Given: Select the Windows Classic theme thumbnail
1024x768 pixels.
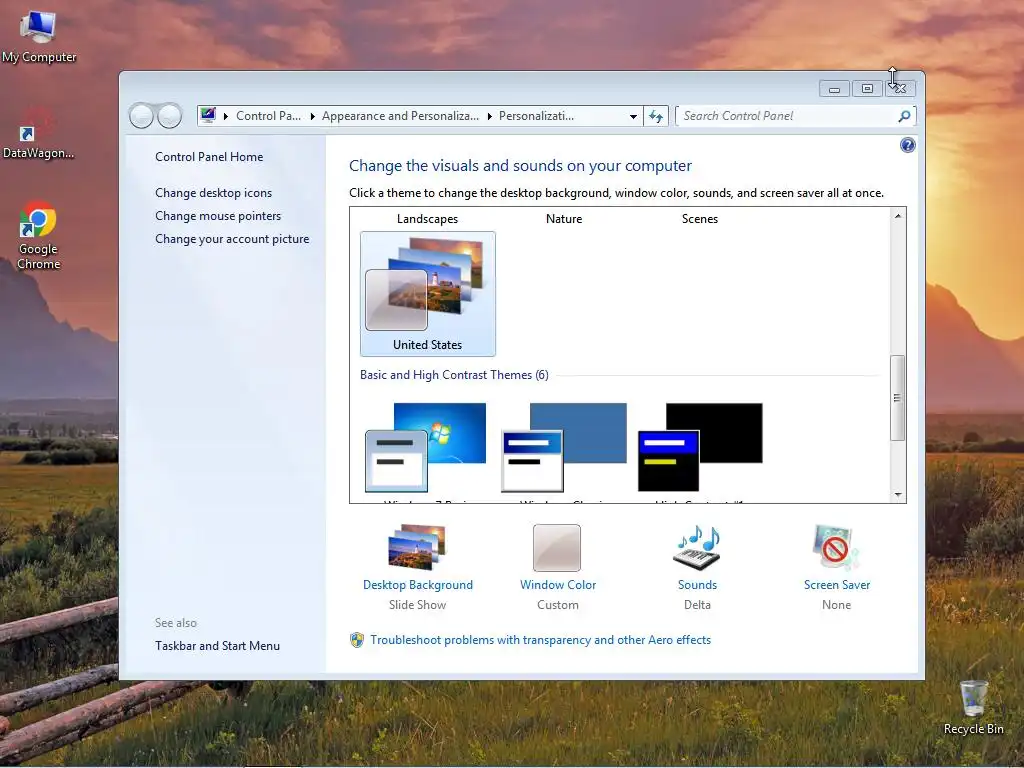Looking at the screenshot, I should [564, 447].
